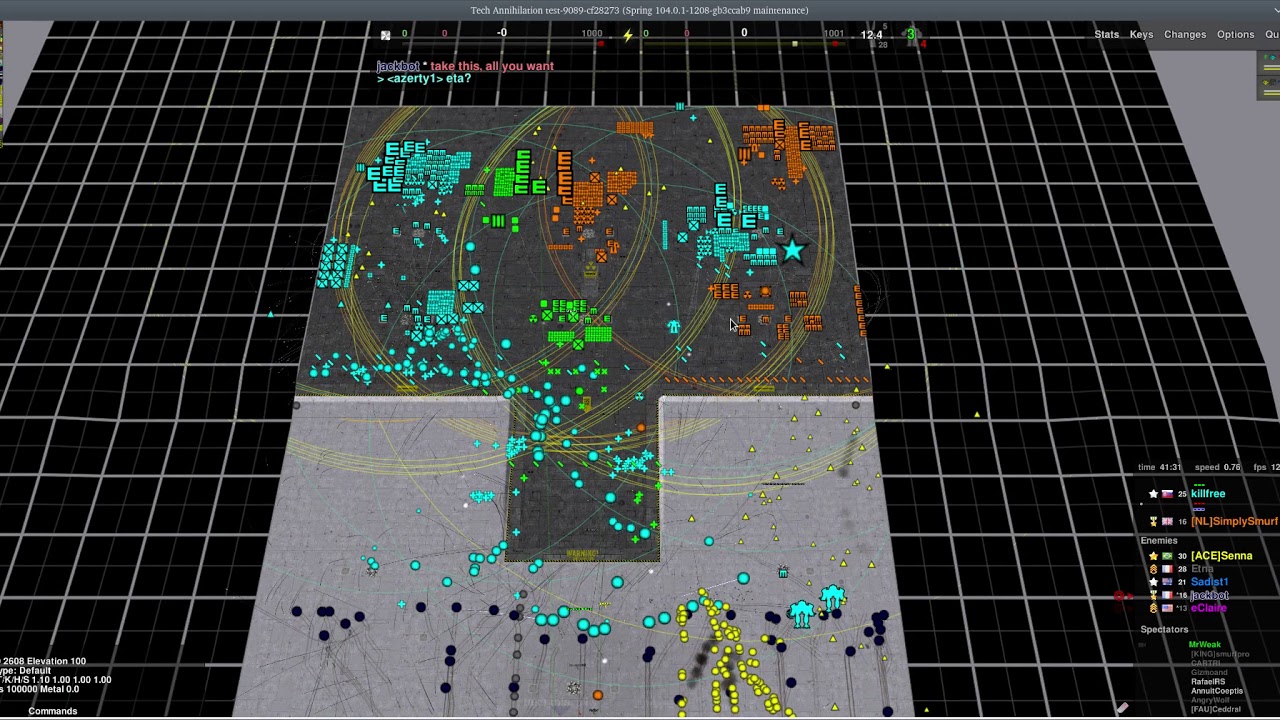Click spectator AnnuitCoeptis

pos(1217,691)
